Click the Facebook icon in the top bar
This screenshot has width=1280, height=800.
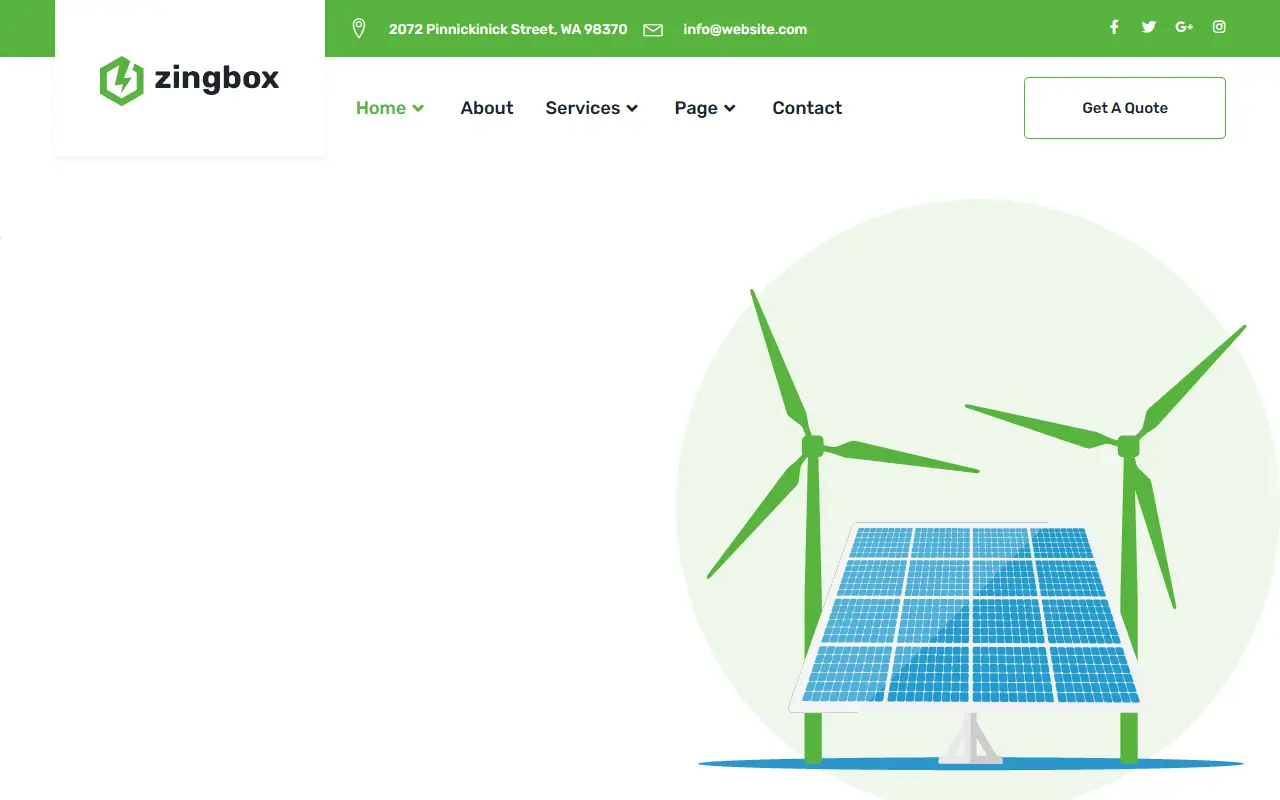pyautogui.click(x=1114, y=27)
